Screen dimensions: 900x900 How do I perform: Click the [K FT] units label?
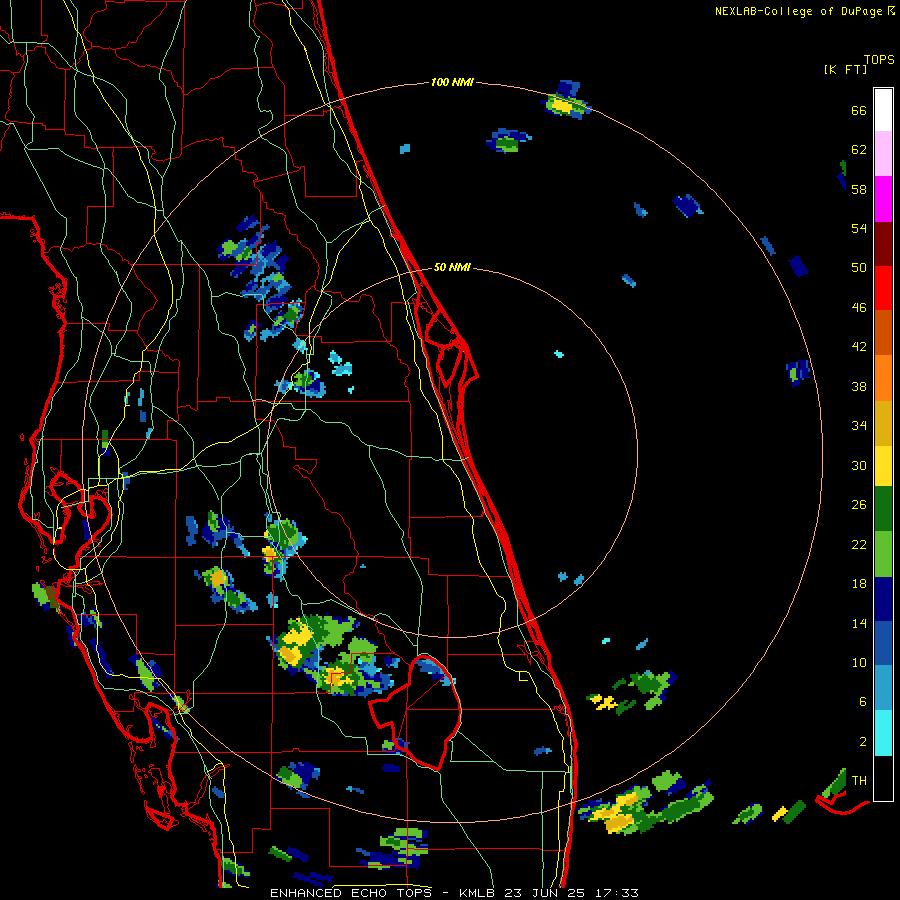click(x=845, y=69)
